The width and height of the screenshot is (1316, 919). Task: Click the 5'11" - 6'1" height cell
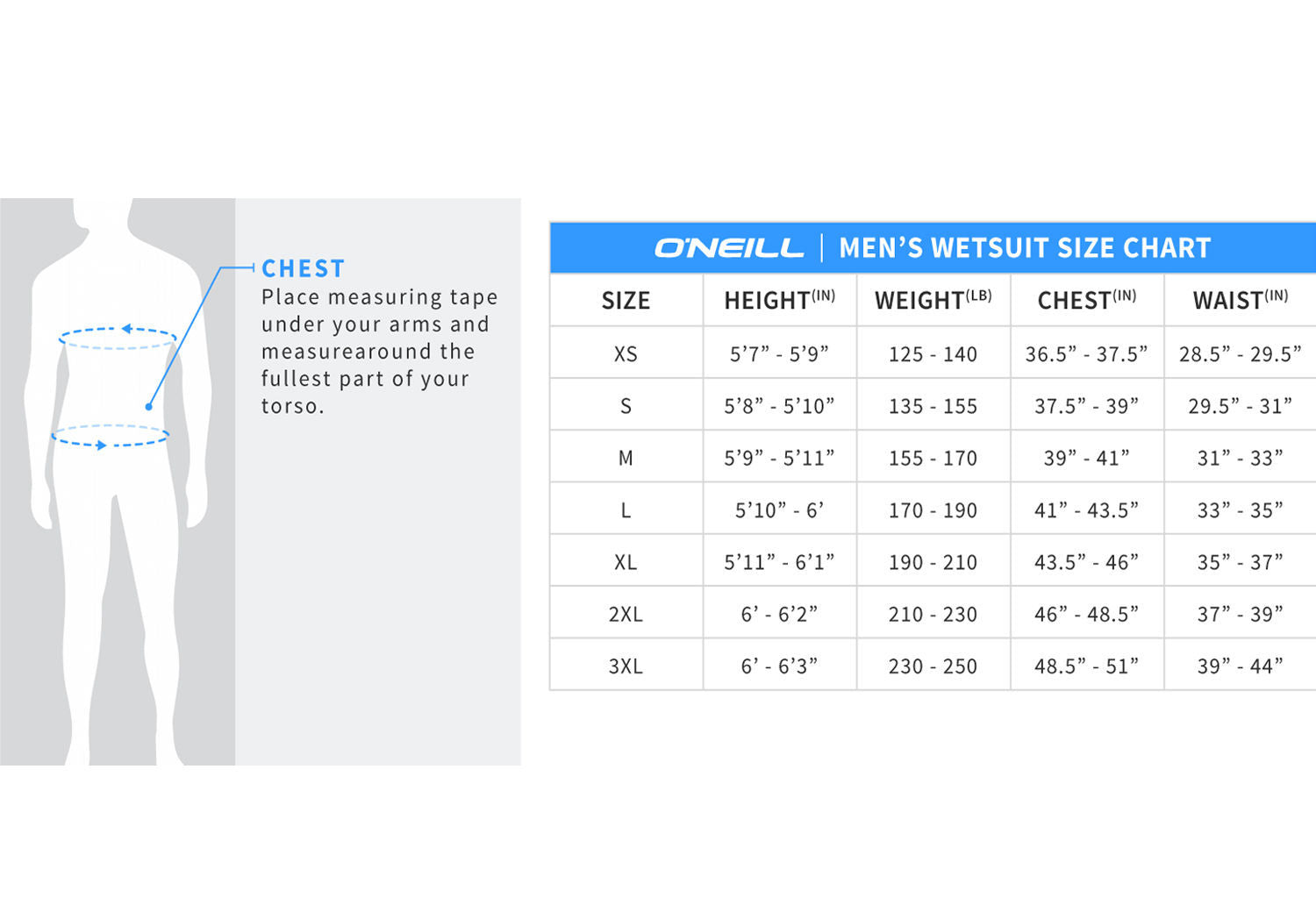[x=779, y=562]
